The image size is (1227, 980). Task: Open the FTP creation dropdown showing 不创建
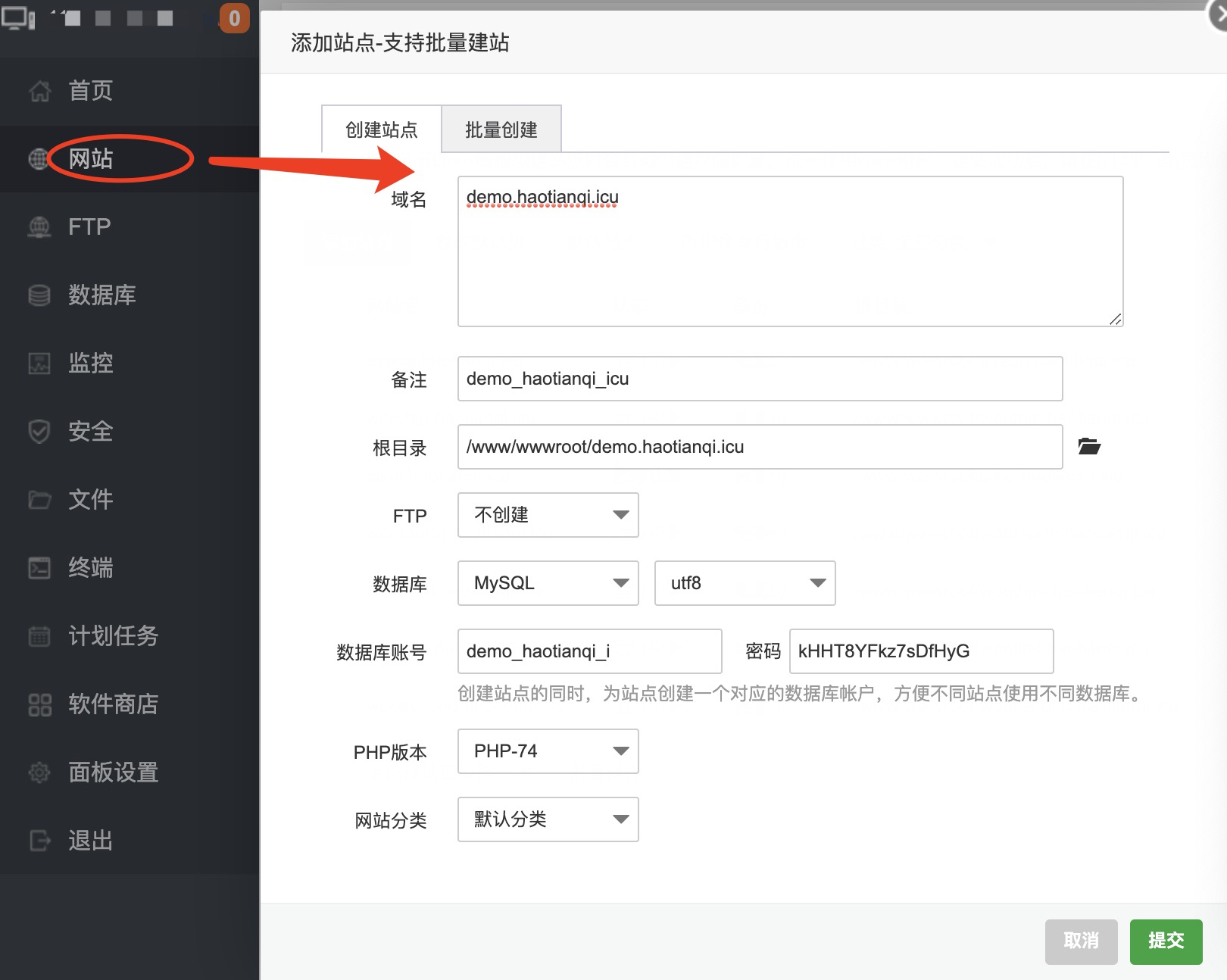548,515
